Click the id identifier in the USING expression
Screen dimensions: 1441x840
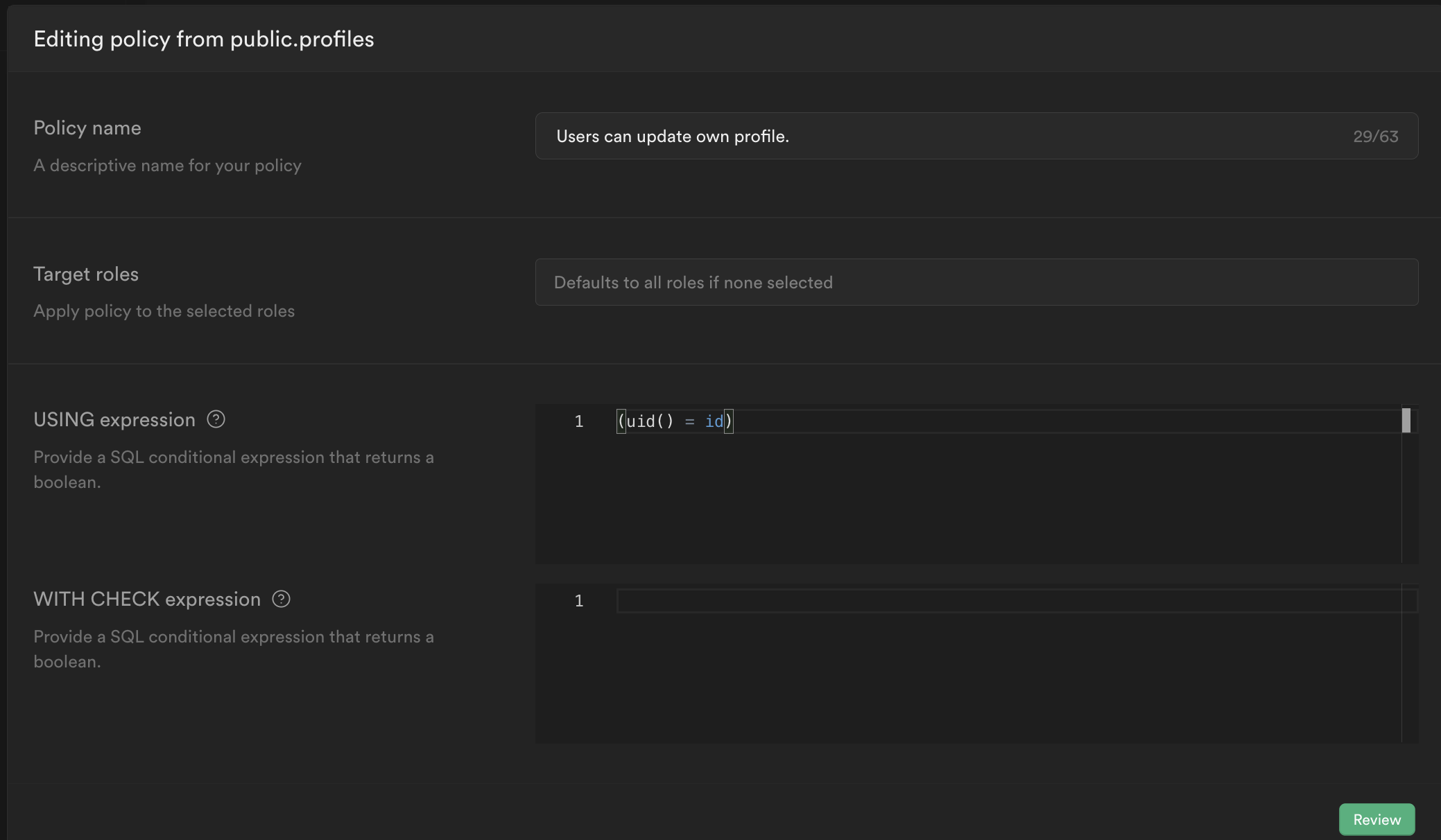714,421
